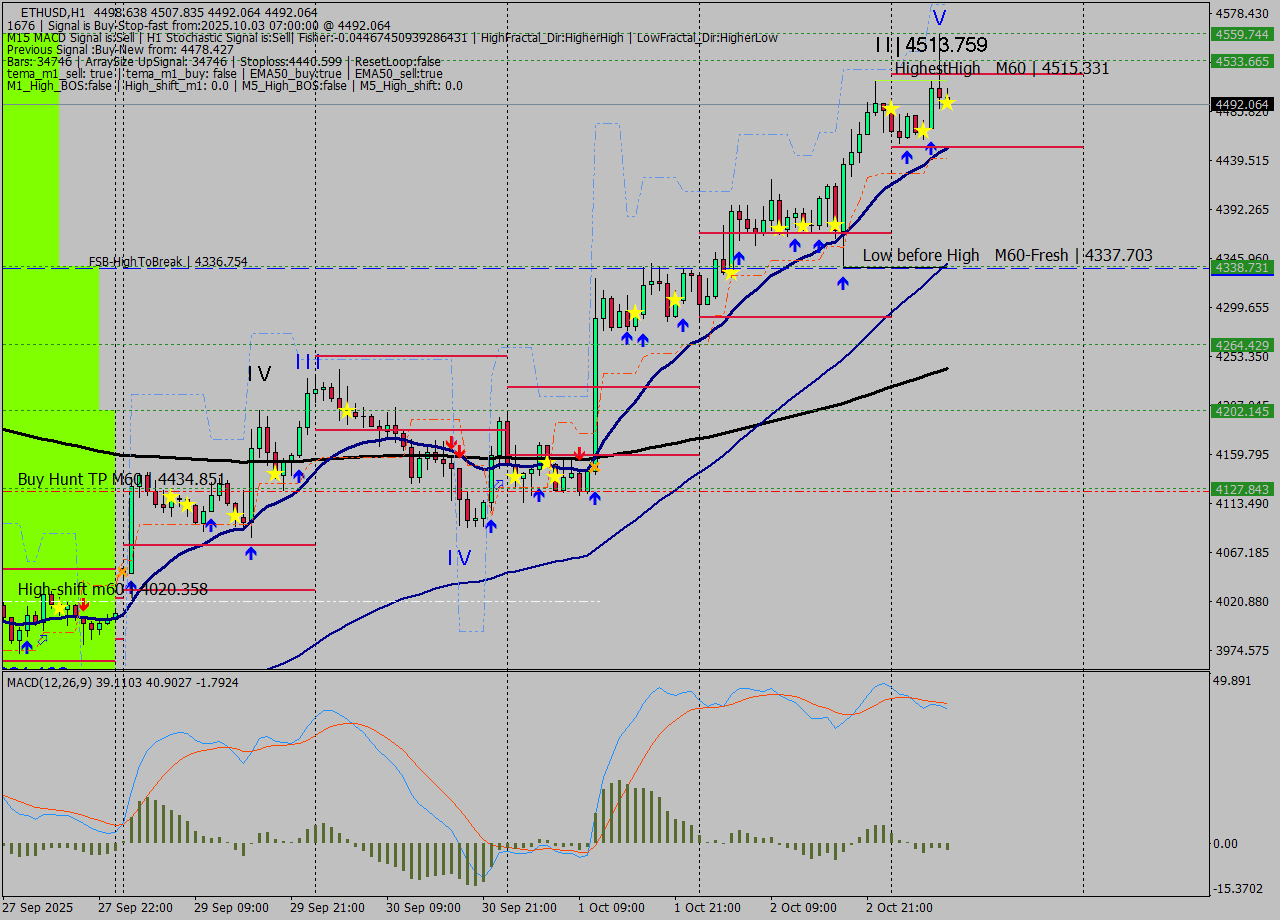Select the blue IV wave label near bottom
This screenshot has width=1280, height=920.
[x=459, y=558]
